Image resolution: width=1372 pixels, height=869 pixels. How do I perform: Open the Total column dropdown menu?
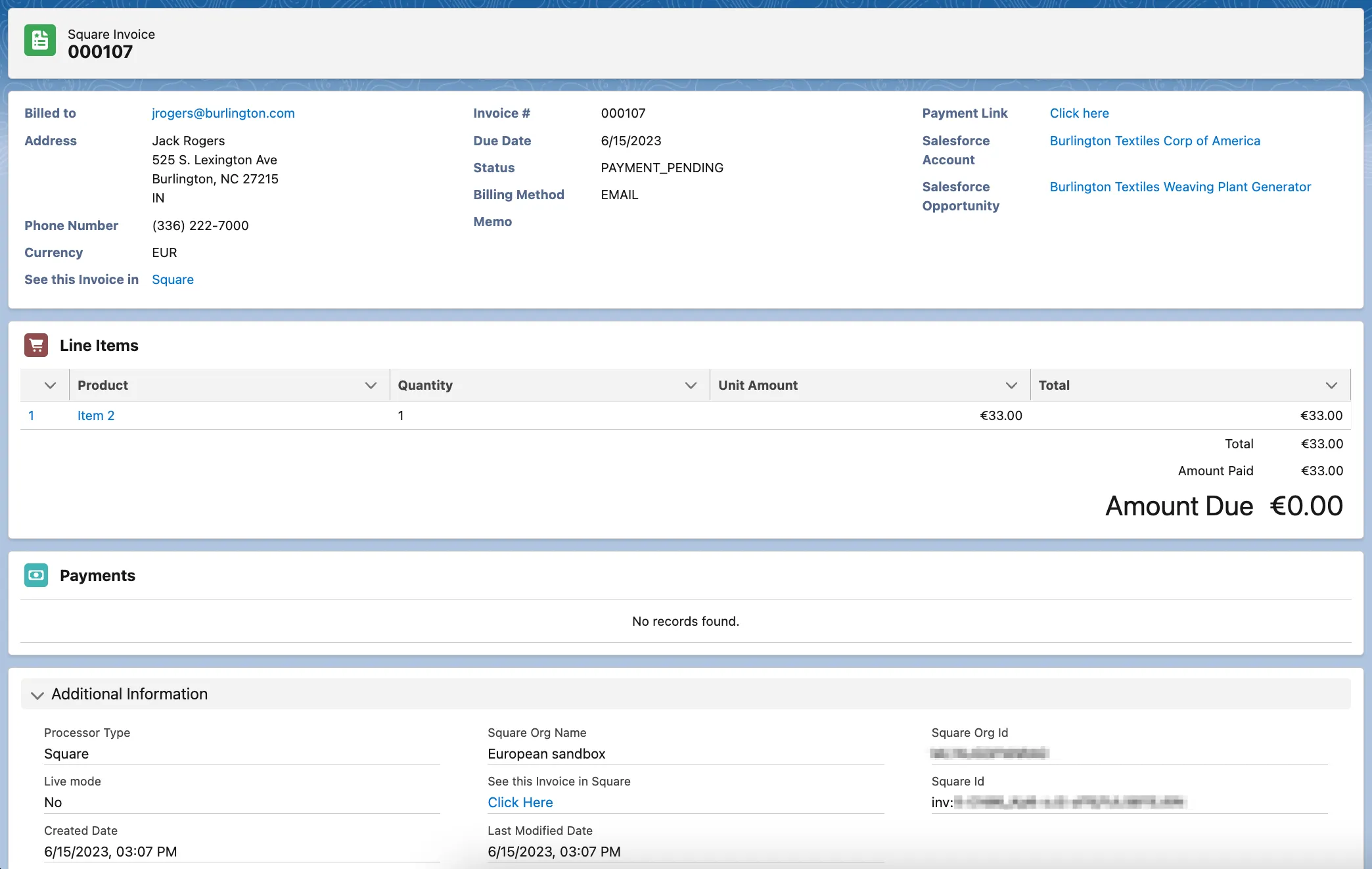pos(1331,385)
